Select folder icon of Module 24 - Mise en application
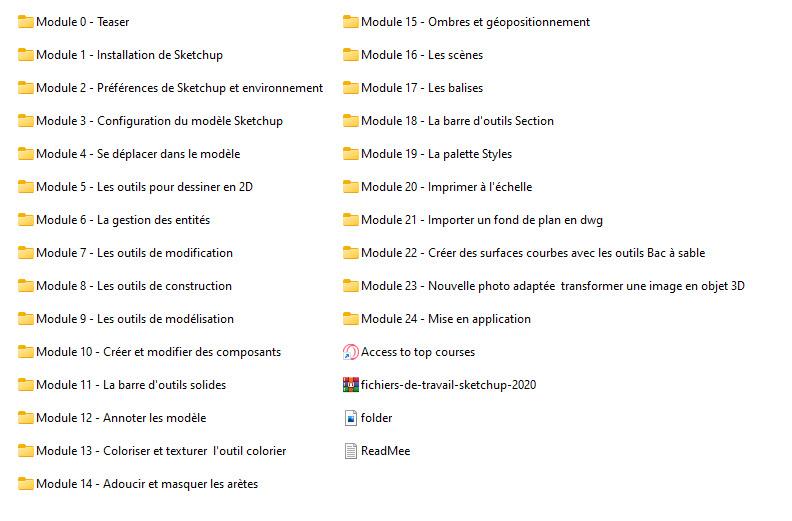This screenshot has width=792, height=521. click(x=351, y=319)
